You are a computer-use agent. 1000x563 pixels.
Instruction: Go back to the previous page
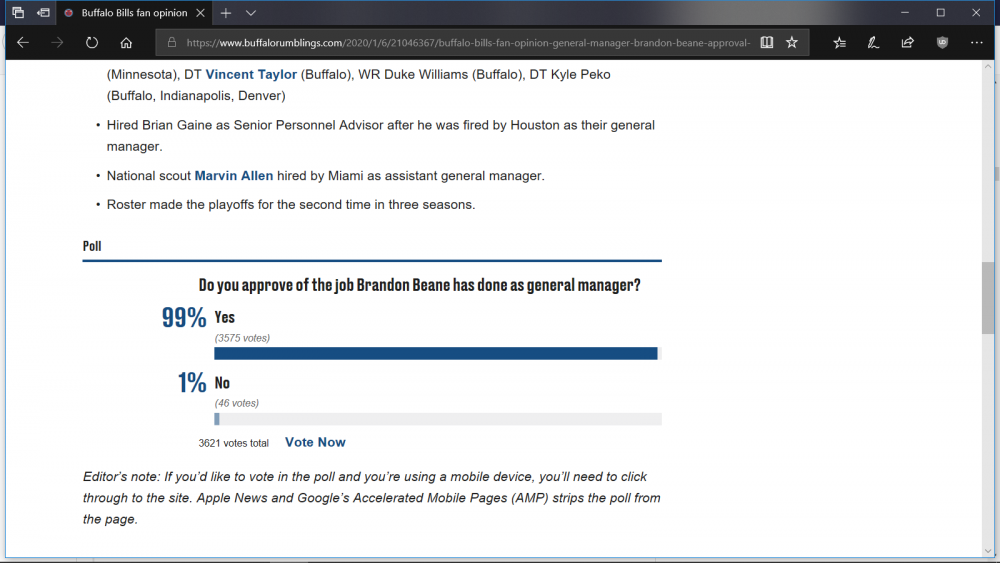click(x=23, y=43)
